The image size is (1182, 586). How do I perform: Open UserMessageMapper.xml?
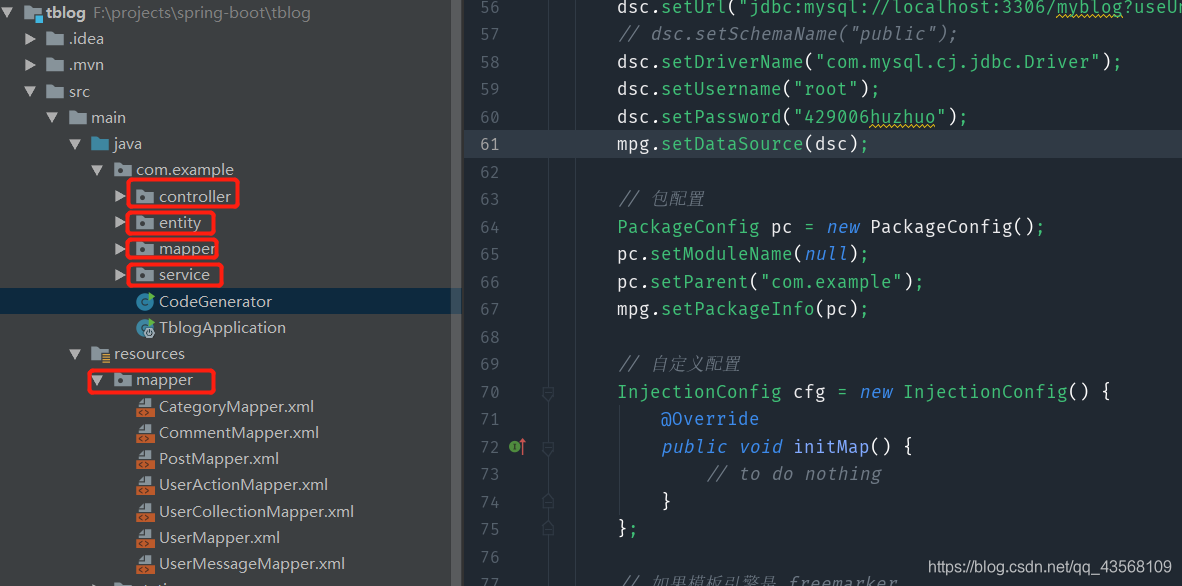coord(252,563)
